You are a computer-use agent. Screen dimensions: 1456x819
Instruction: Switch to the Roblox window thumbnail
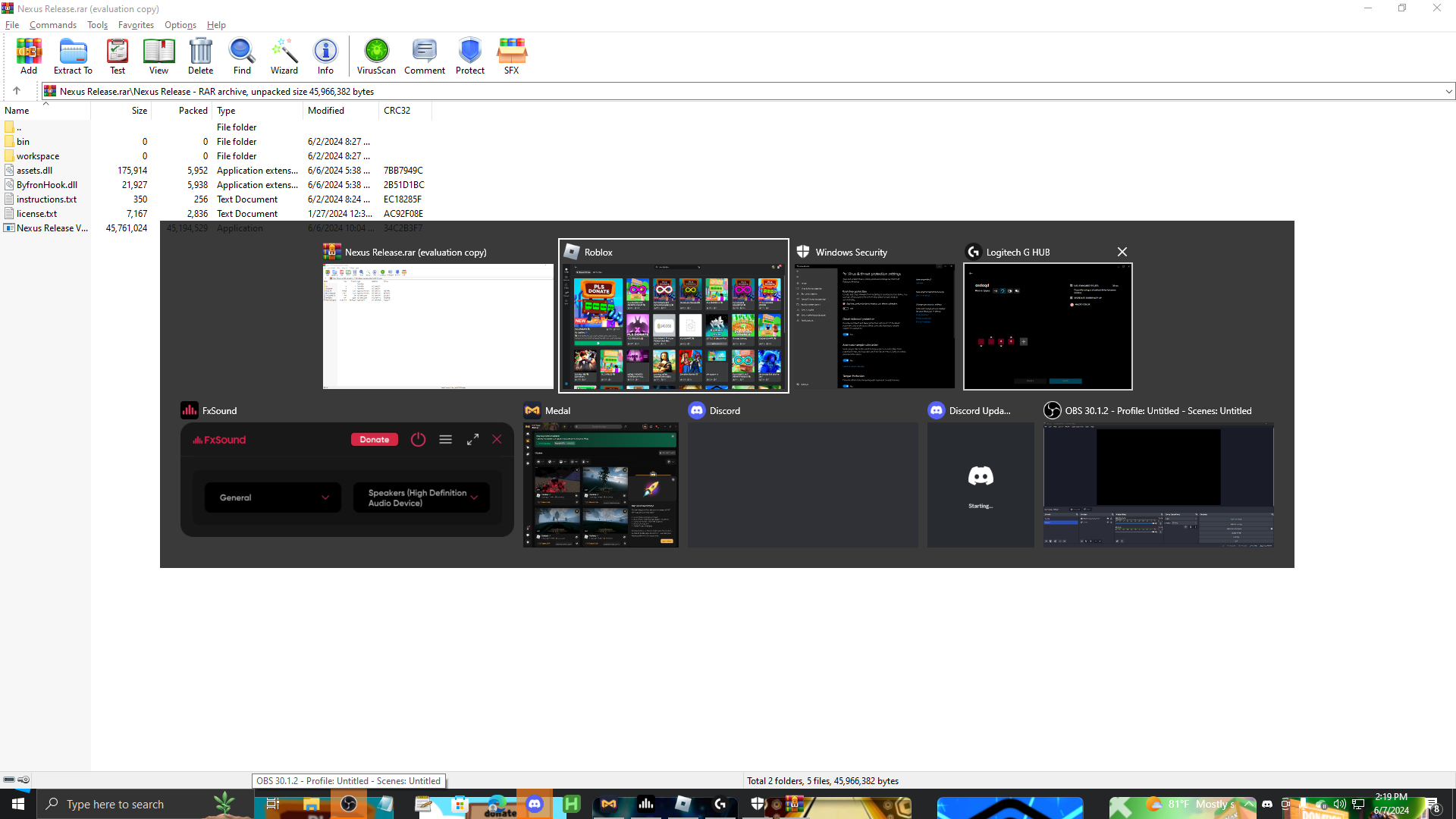tap(673, 326)
